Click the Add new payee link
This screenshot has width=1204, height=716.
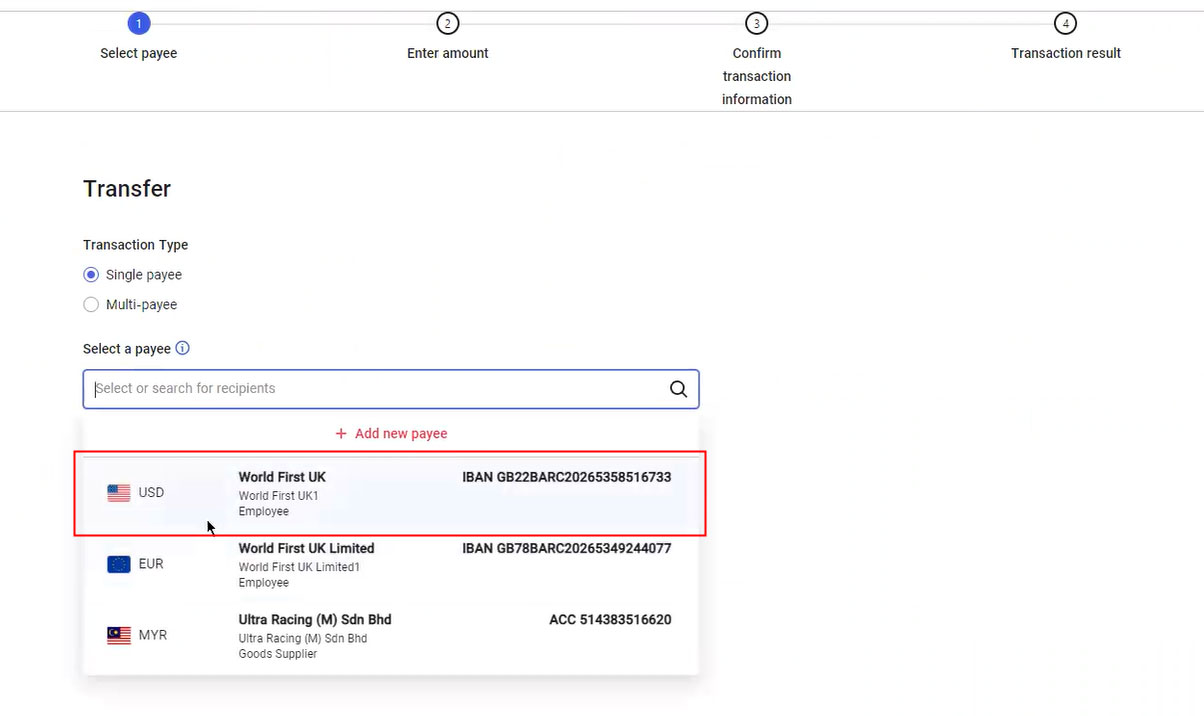(391, 434)
